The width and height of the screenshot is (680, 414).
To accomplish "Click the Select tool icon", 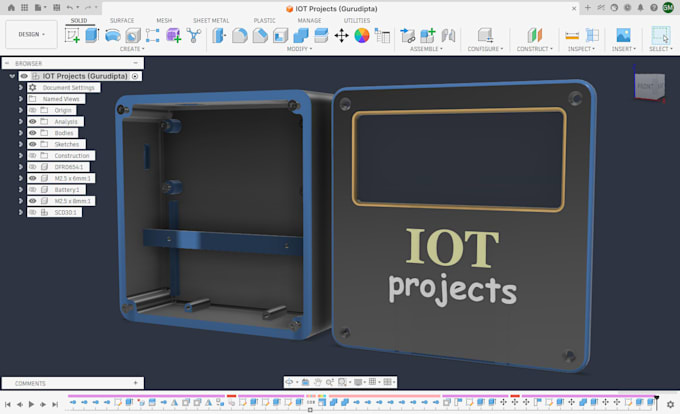I will point(660,35).
